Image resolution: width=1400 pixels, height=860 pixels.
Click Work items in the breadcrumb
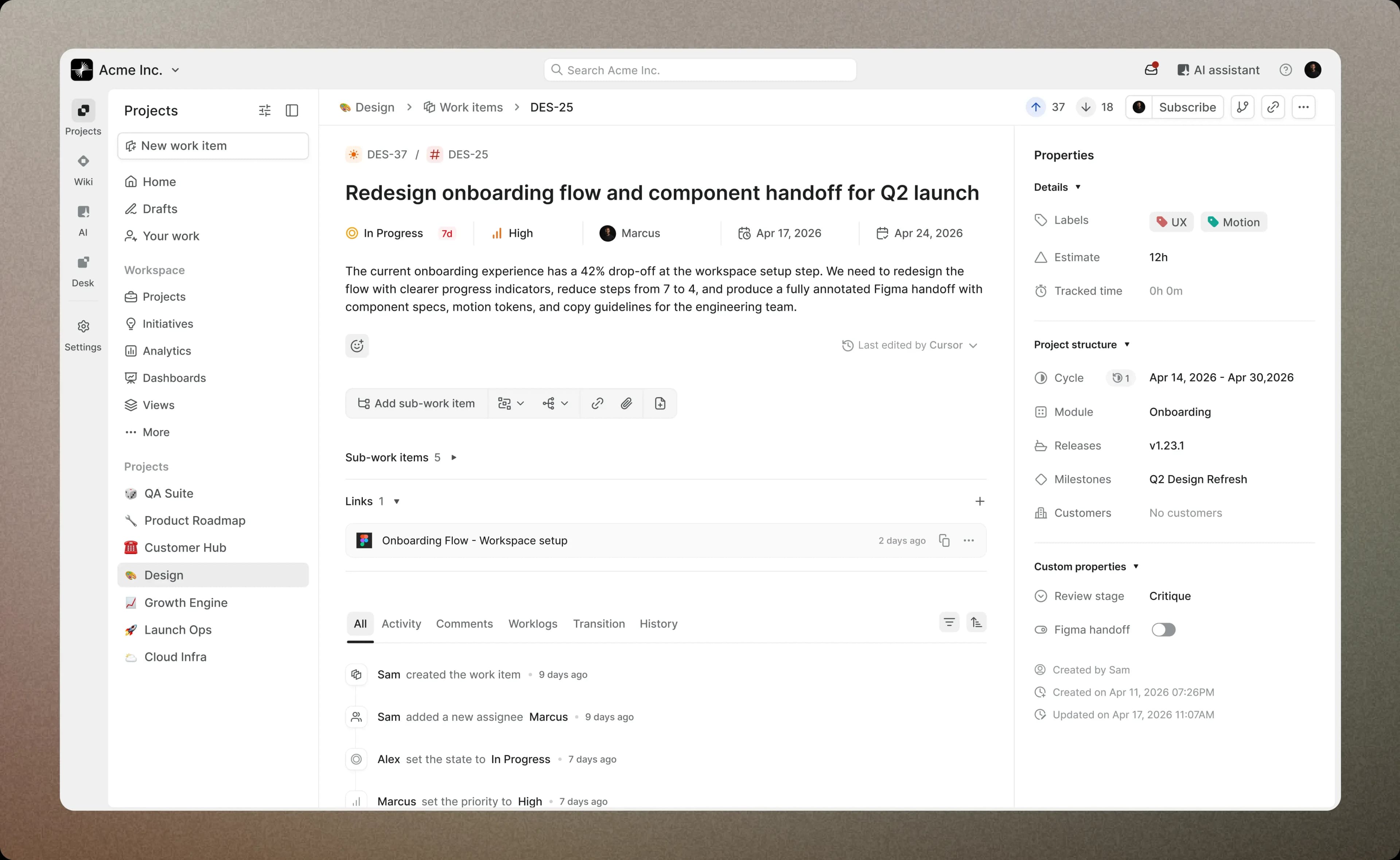point(463,107)
